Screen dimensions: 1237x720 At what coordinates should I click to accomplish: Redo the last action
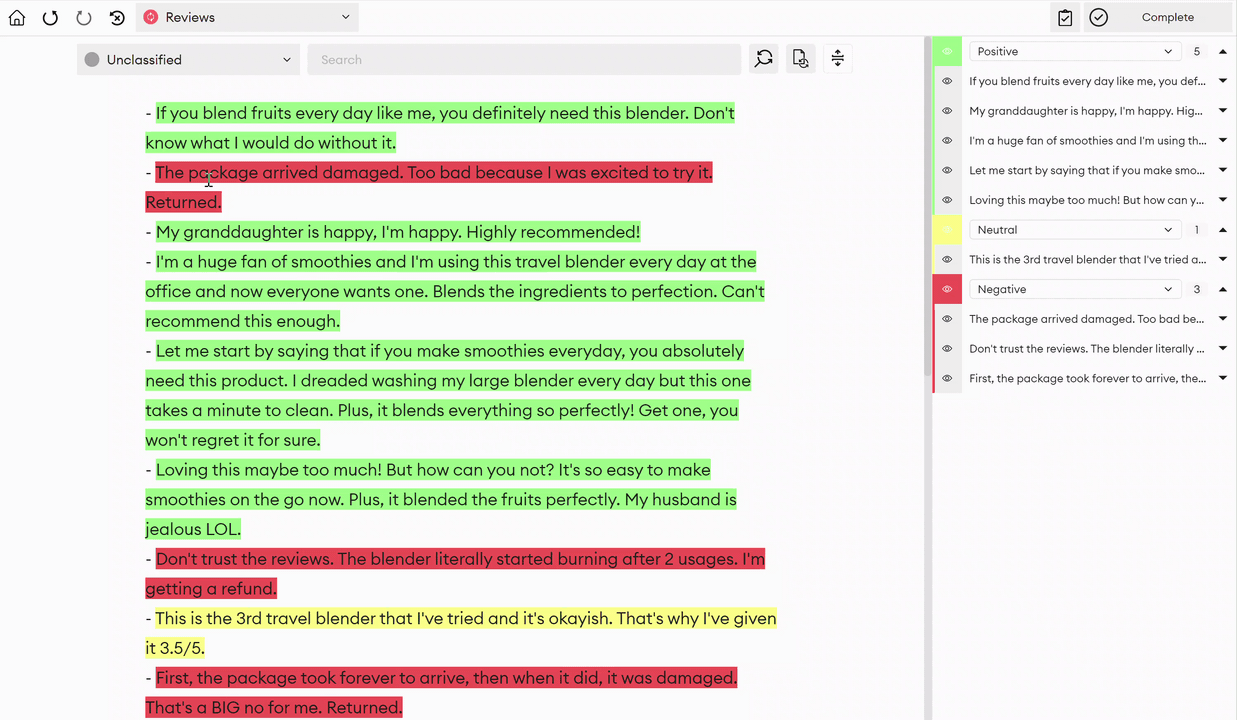click(x=84, y=17)
